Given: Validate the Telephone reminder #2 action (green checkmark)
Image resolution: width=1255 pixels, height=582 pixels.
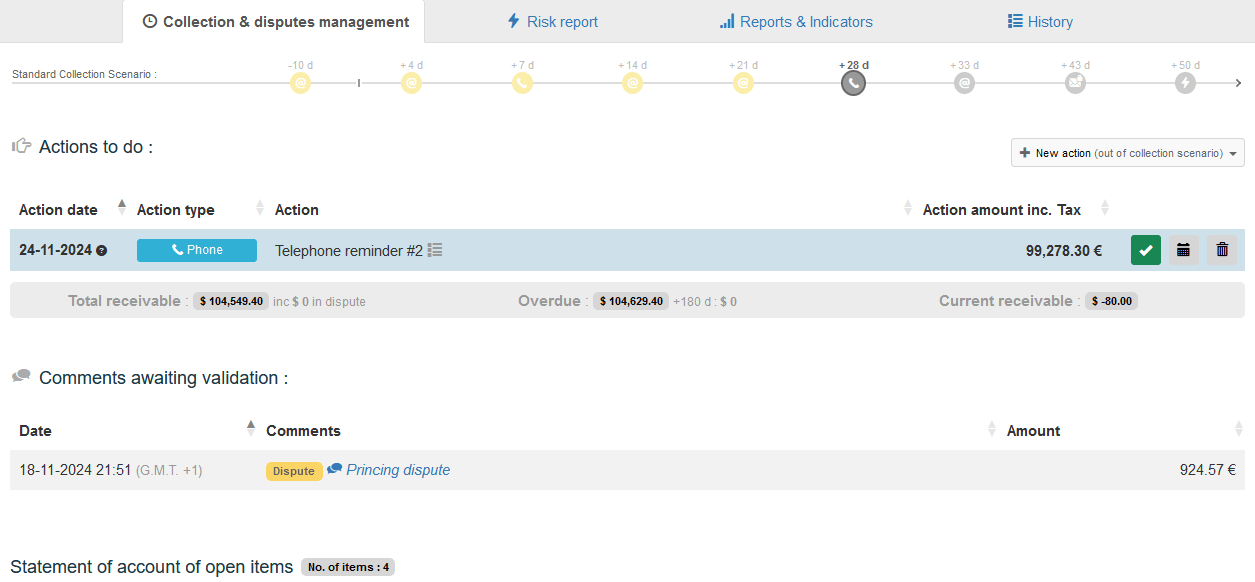Looking at the screenshot, I should pyautogui.click(x=1145, y=250).
